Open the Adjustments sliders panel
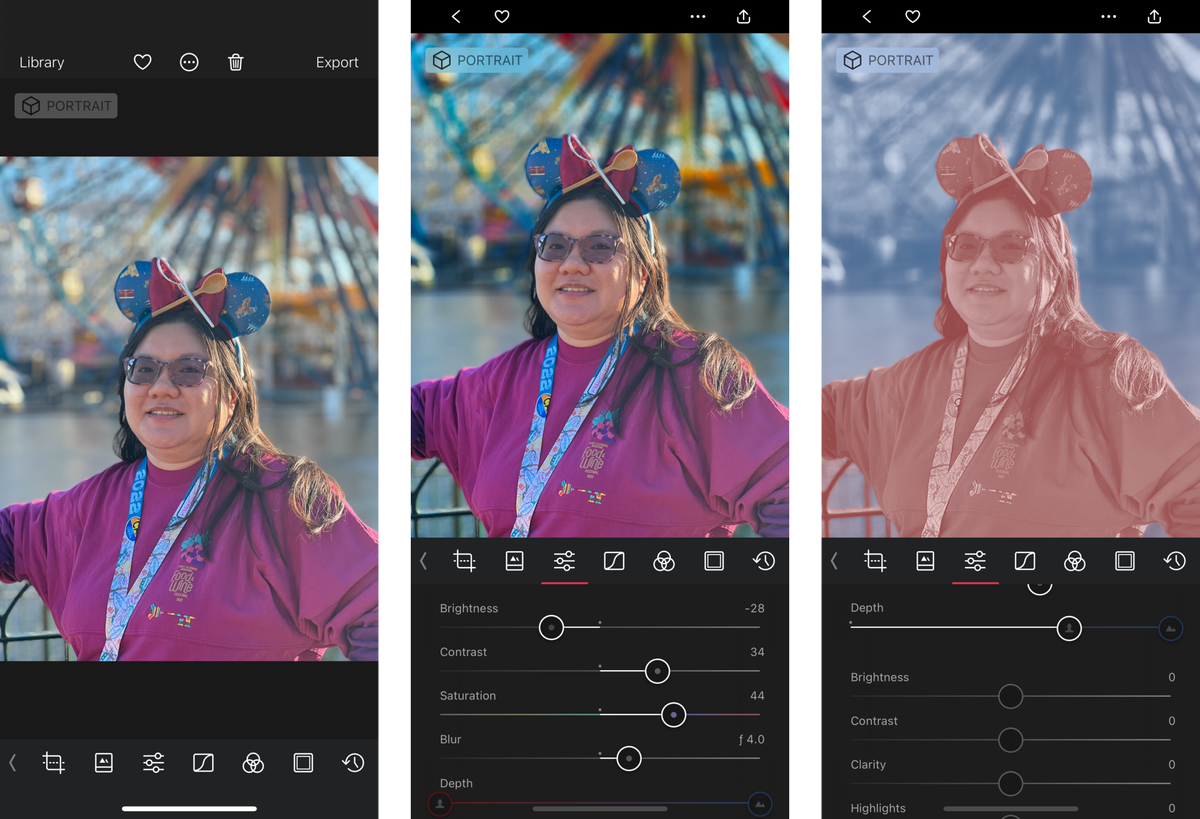Viewport: 1200px width, 819px height. (x=564, y=561)
